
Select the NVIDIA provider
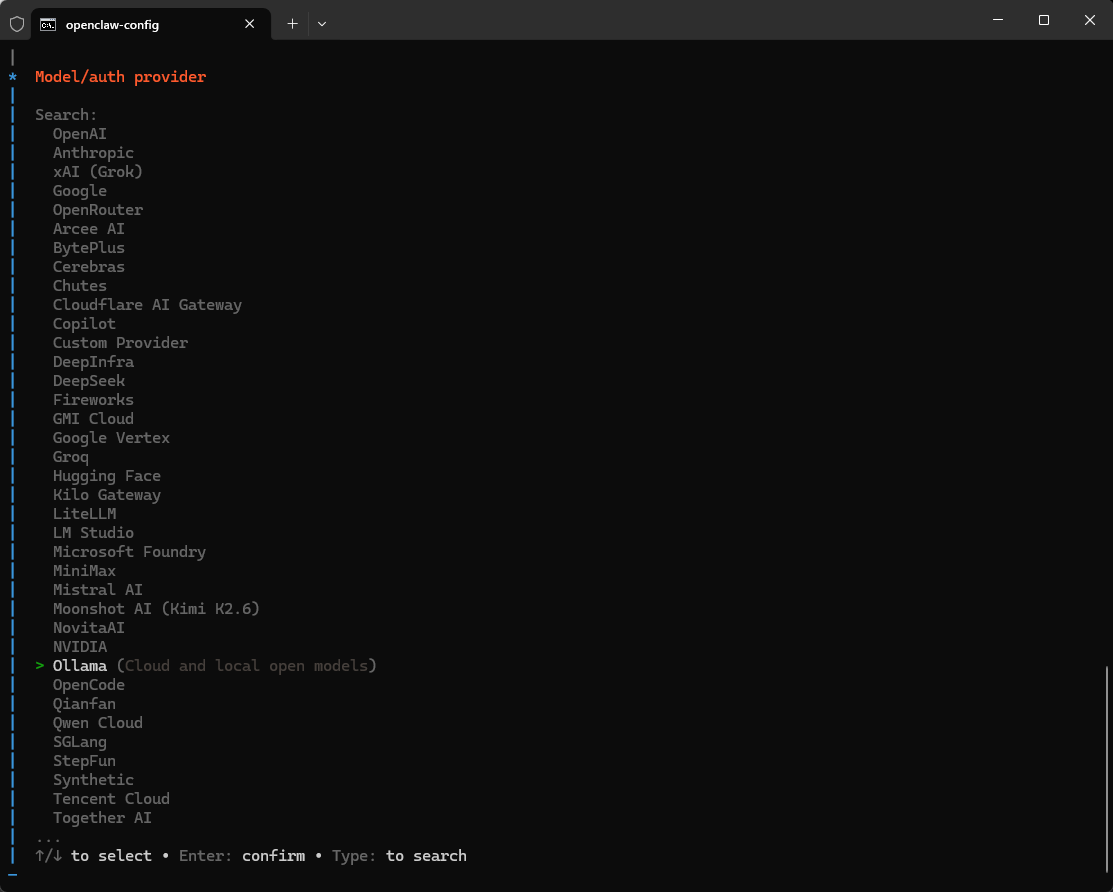coord(80,647)
